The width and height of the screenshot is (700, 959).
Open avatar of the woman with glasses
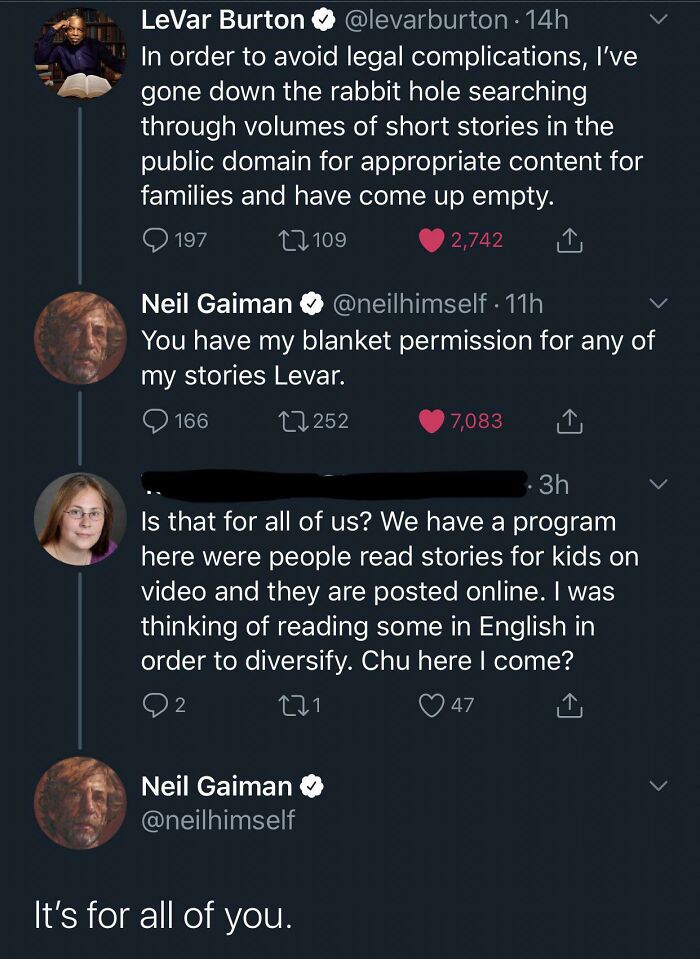(80, 519)
